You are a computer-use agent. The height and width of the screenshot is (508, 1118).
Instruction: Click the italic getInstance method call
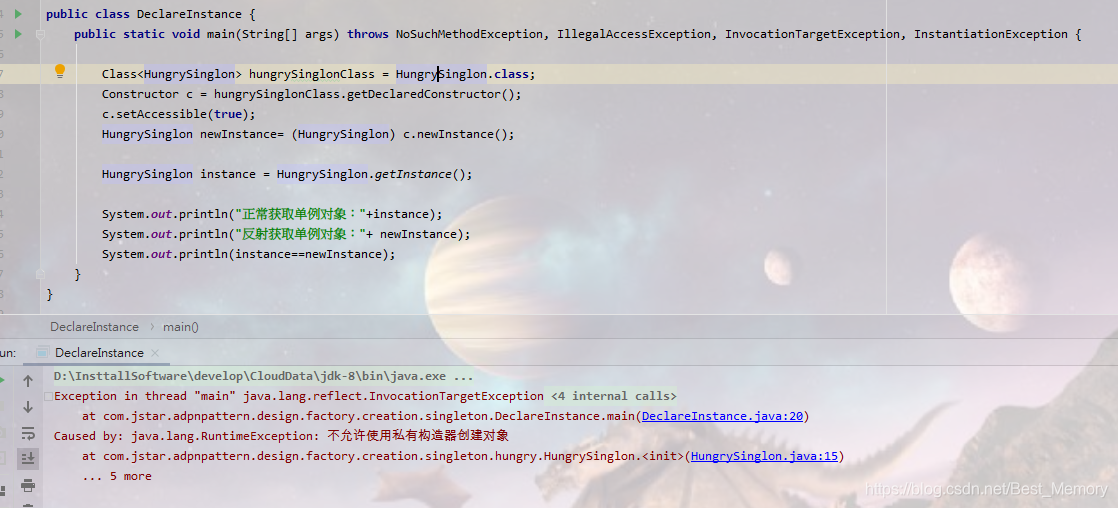pos(414,174)
